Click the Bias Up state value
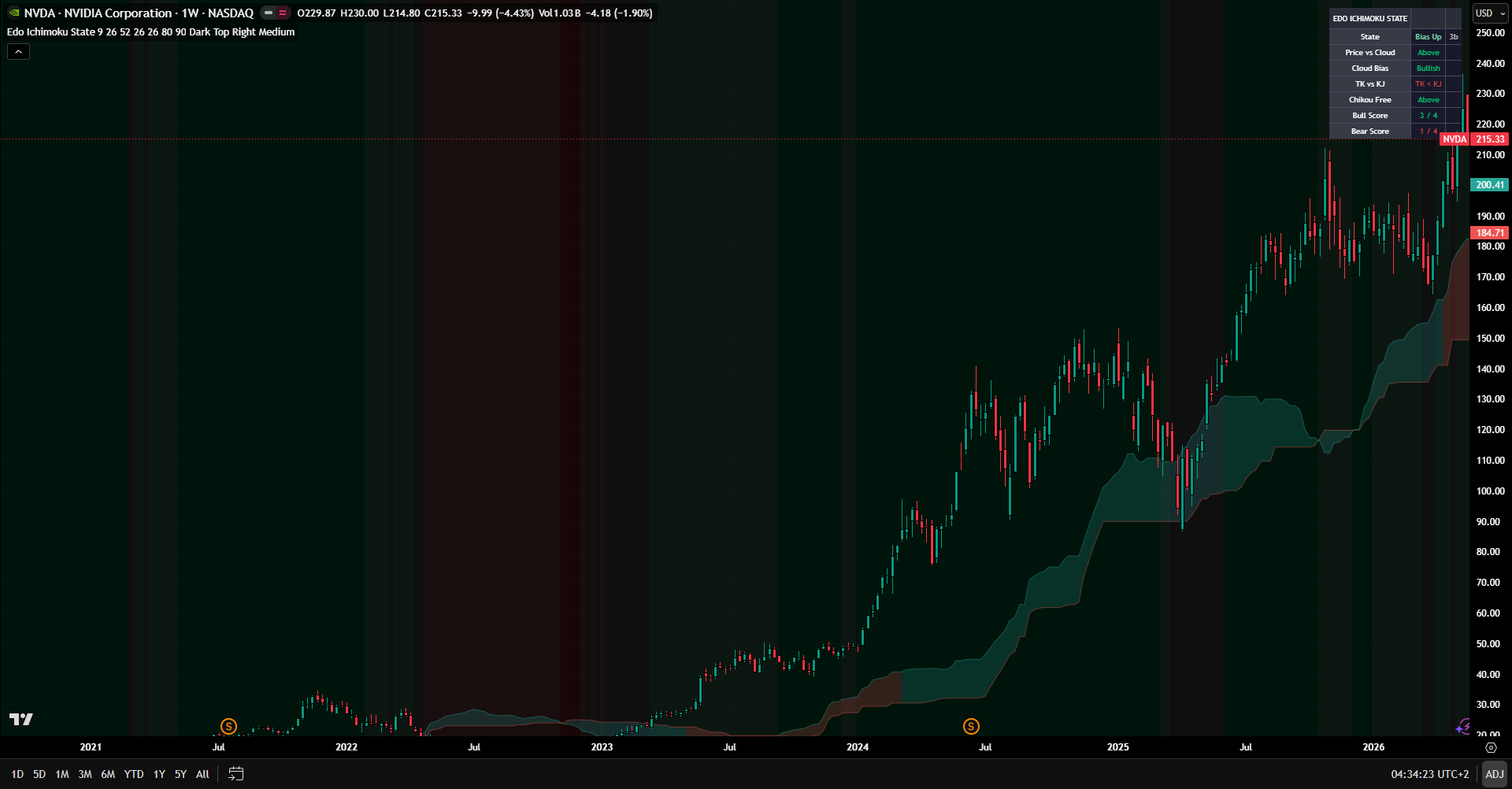Screen dimensions: 1512x789 (1428, 37)
